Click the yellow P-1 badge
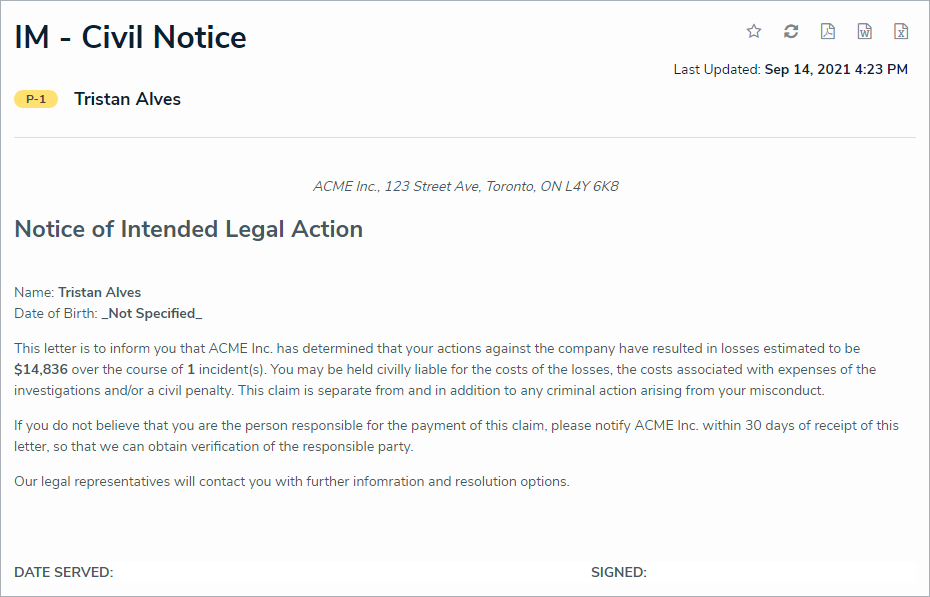The height and width of the screenshot is (597, 930). (x=36, y=99)
